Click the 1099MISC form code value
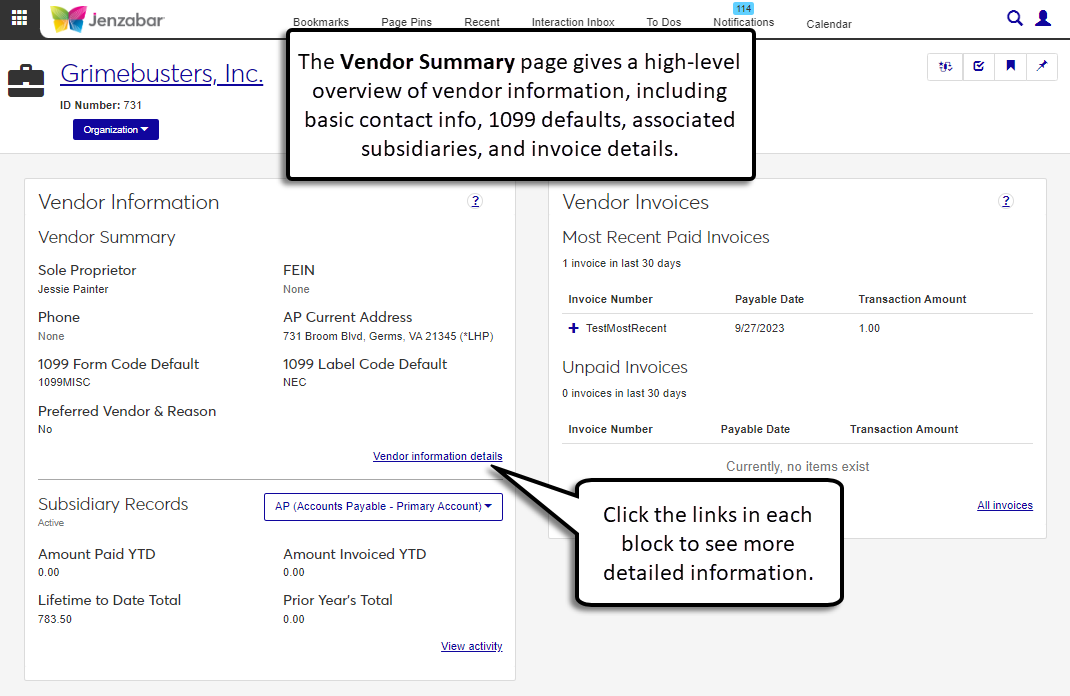The height and width of the screenshot is (696, 1070). pyautogui.click(x=64, y=382)
